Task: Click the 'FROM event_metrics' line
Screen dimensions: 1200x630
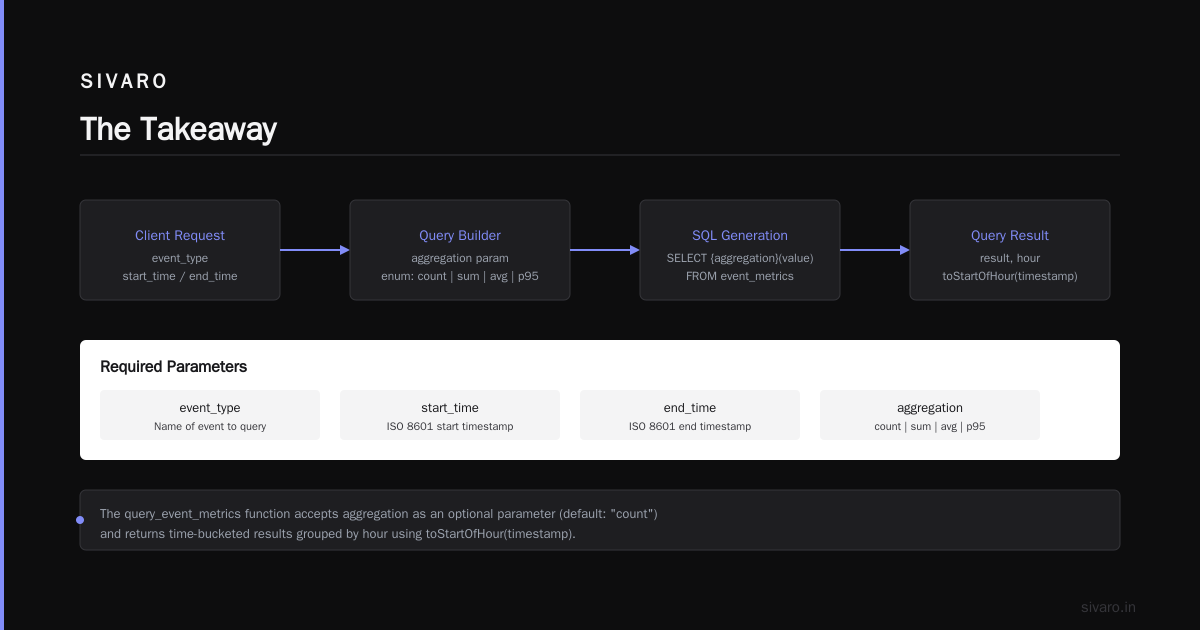Action: click(740, 276)
